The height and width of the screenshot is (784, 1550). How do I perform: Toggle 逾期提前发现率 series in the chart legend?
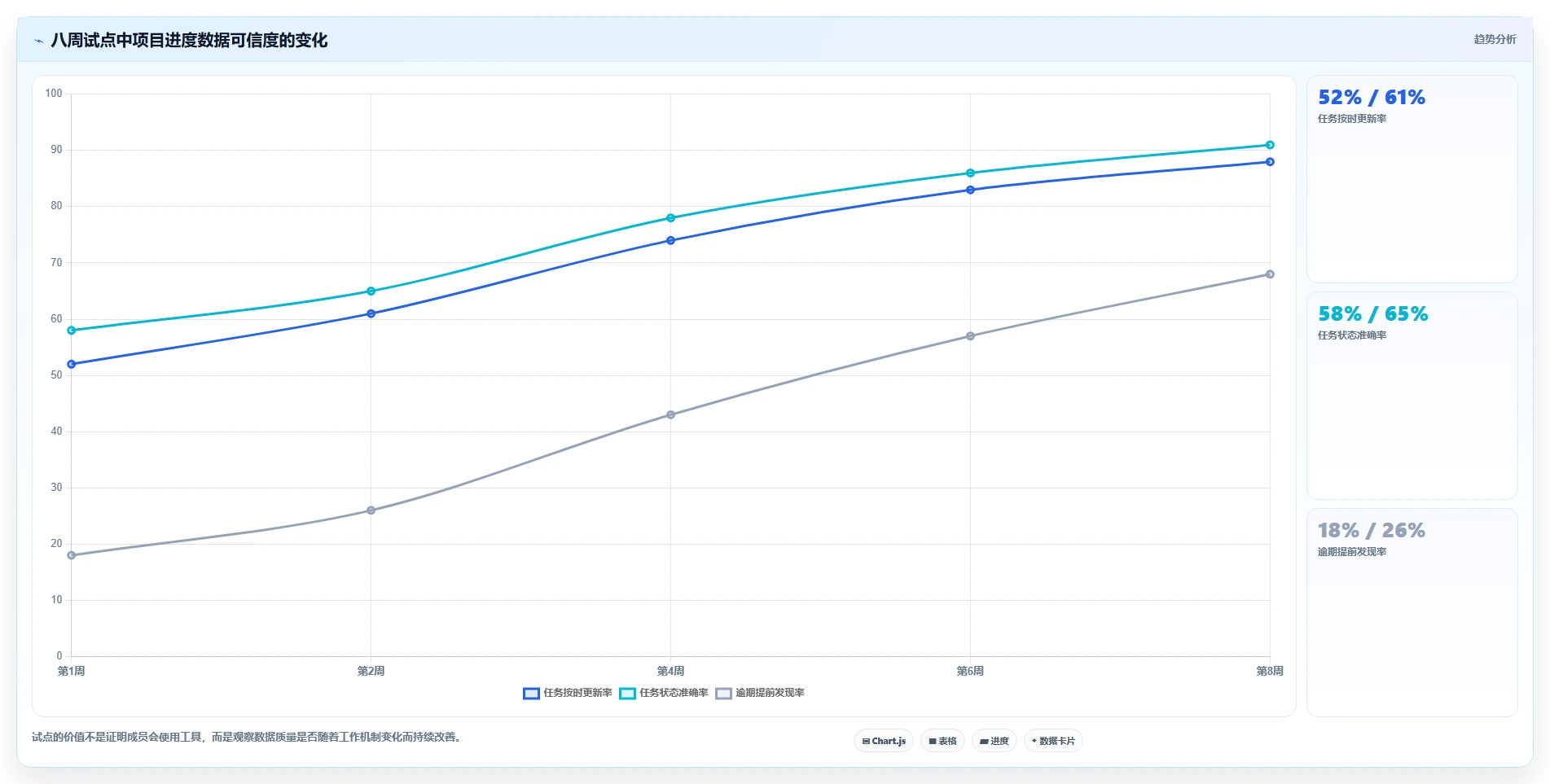coord(760,693)
